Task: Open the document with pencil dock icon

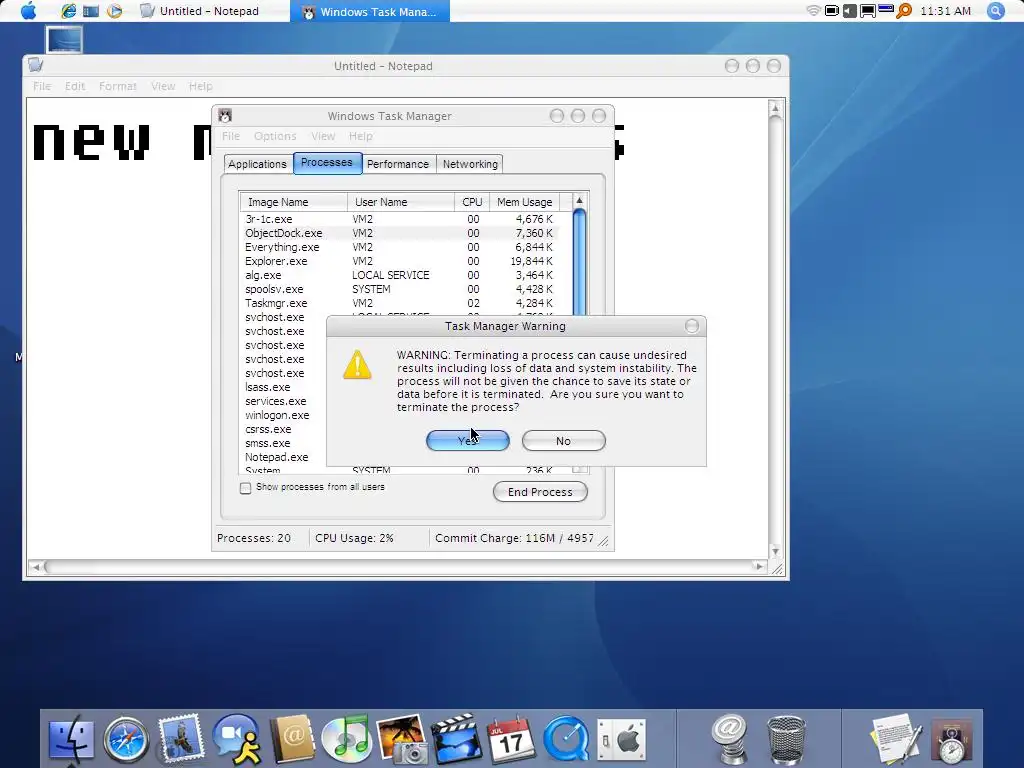Action: (x=896, y=739)
